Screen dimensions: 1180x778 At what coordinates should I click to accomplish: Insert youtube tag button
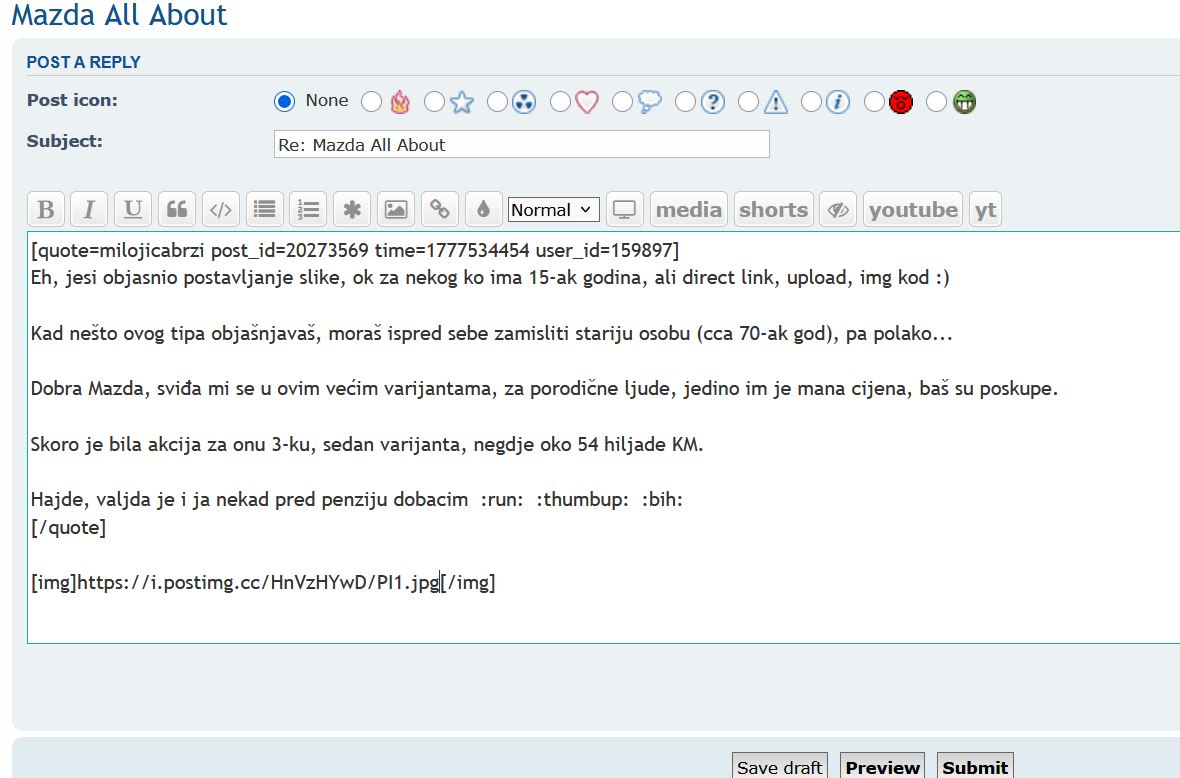coord(913,209)
